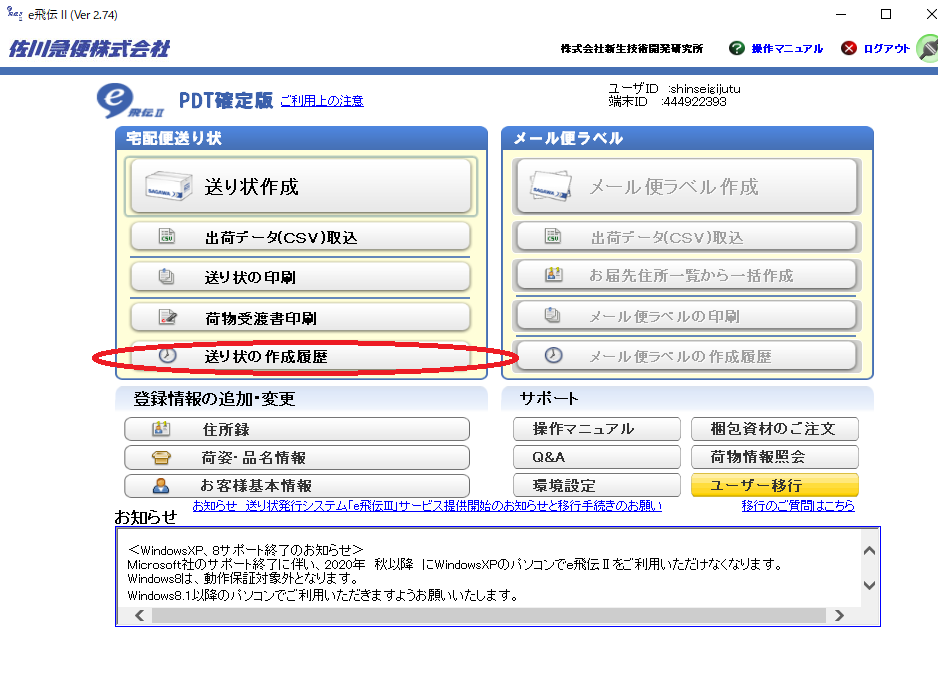Click the document icon for 荷物受渡書印刷

(167, 318)
